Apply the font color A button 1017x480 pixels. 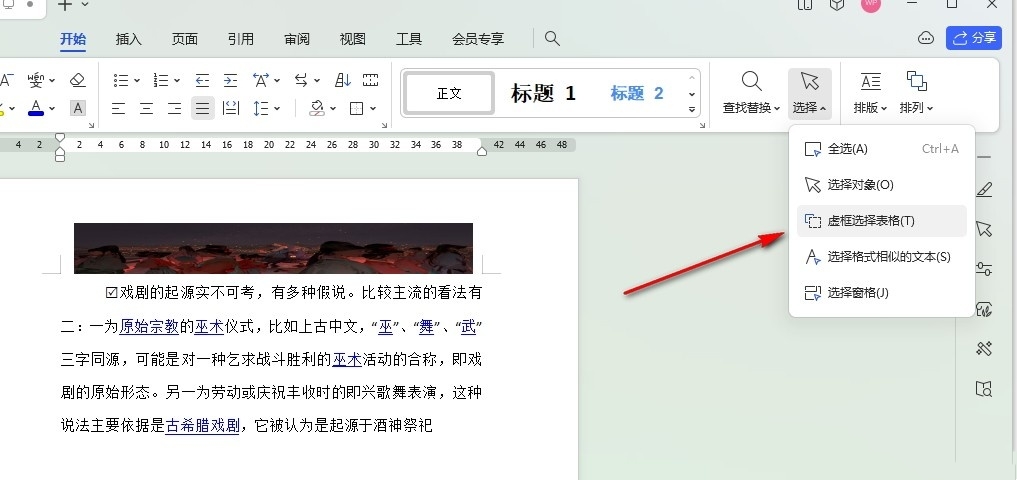point(36,108)
